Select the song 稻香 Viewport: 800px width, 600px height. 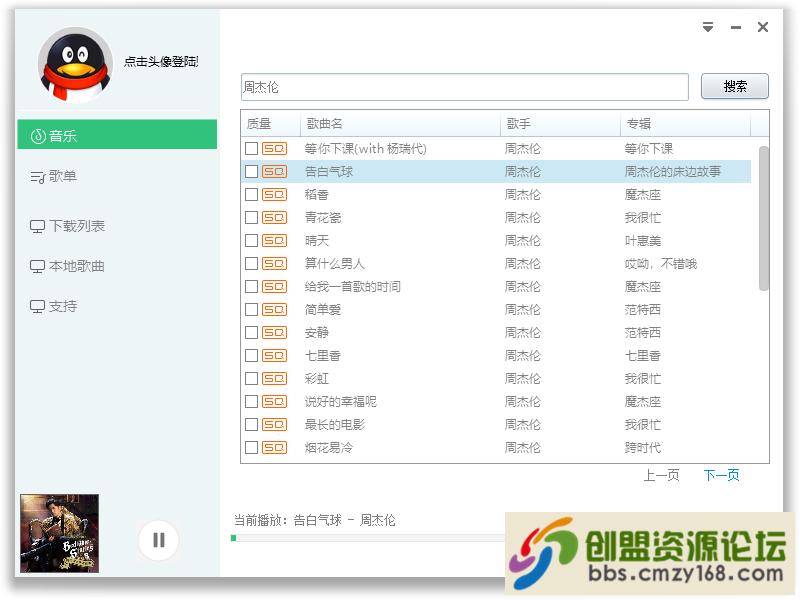click(x=317, y=194)
